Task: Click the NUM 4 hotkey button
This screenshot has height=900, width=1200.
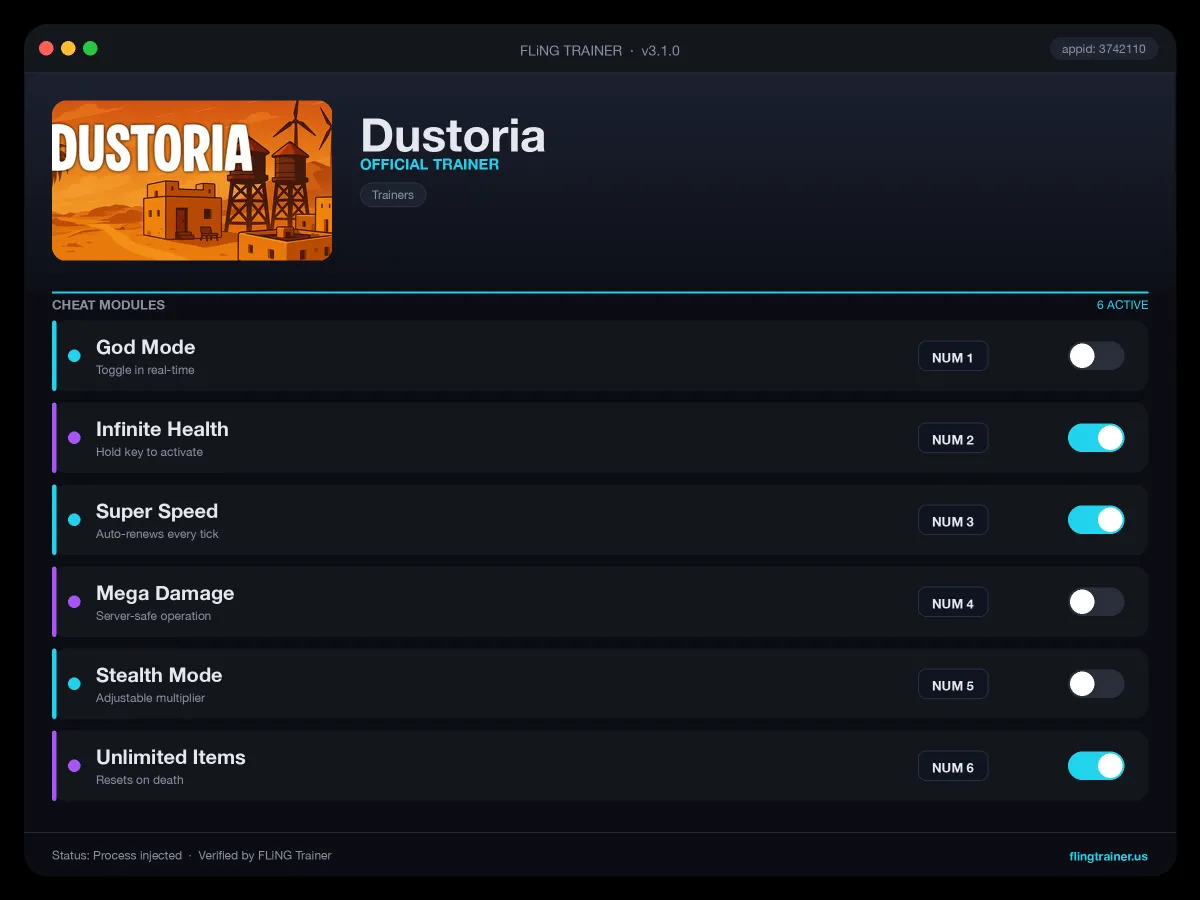Action: pyautogui.click(x=953, y=603)
